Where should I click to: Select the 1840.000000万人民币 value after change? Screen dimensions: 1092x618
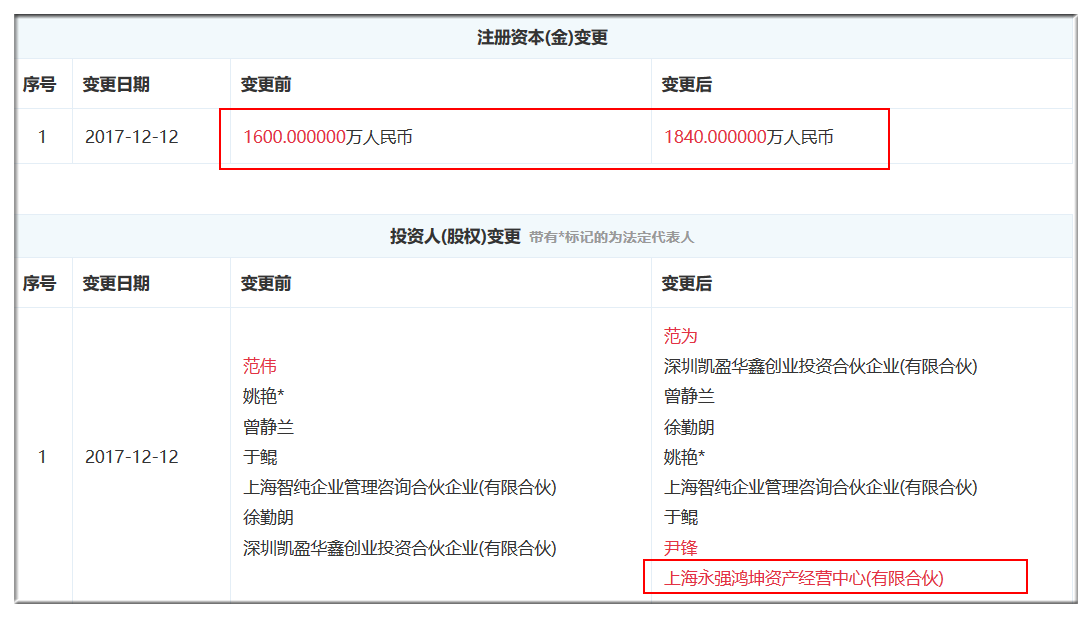click(x=748, y=137)
